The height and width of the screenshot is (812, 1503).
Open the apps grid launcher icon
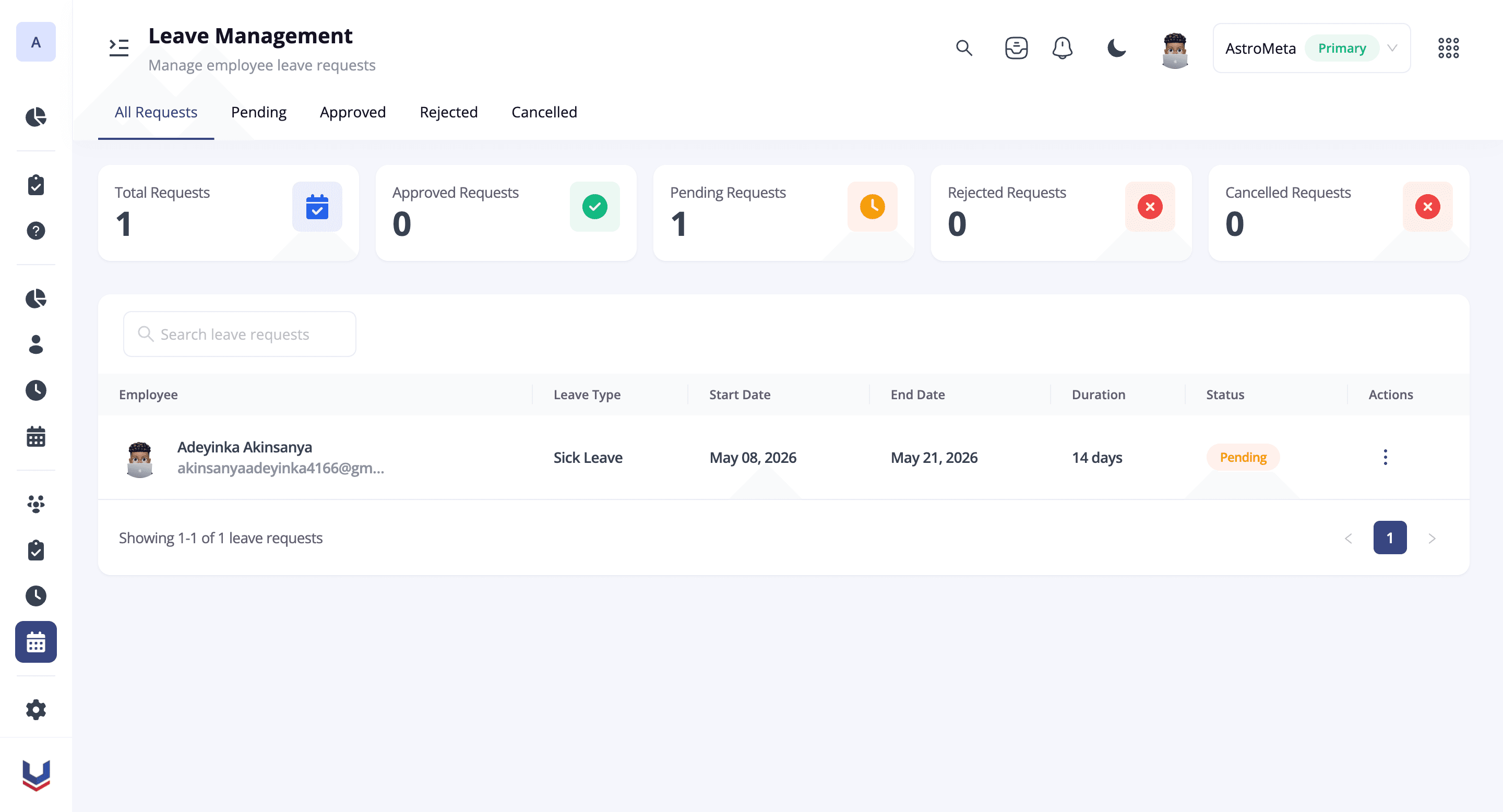(x=1448, y=48)
